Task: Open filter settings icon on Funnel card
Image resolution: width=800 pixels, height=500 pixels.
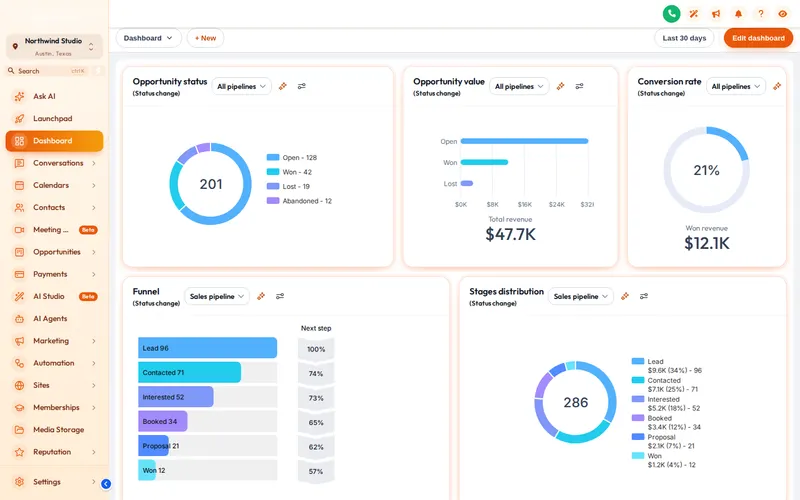Action: pyautogui.click(x=280, y=296)
